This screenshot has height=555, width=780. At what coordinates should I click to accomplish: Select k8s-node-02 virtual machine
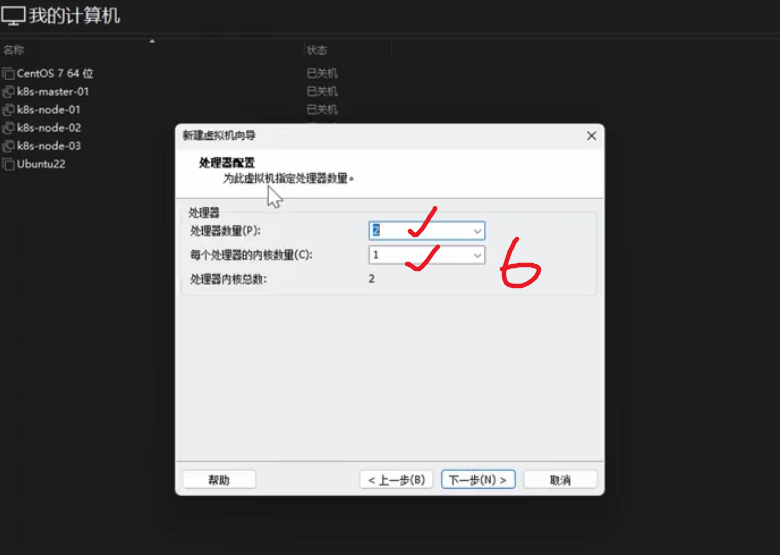coord(49,128)
